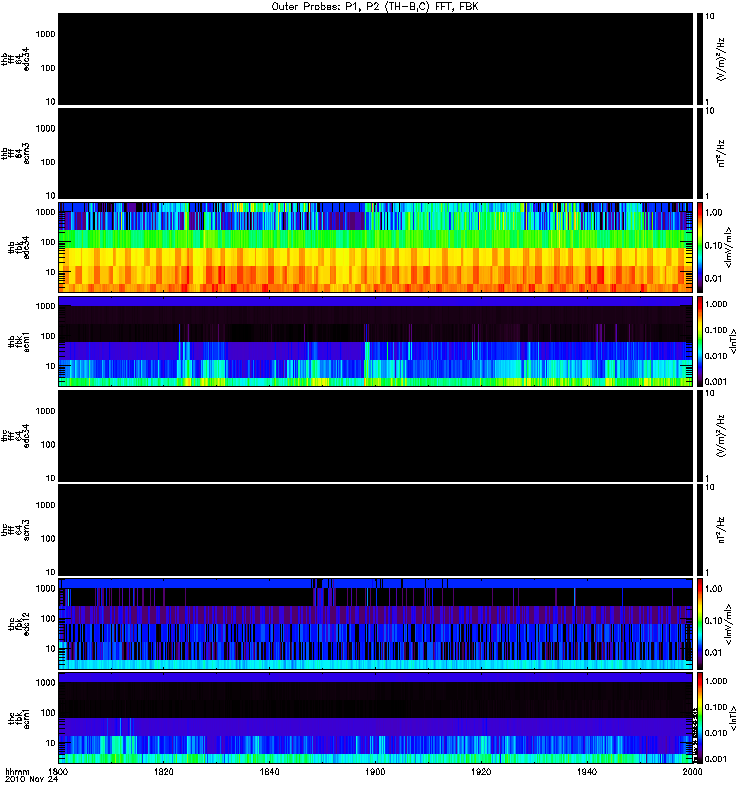Click the 'nT²/Hz' unit label of the thb fff scm3 panel
This screenshot has height=800, width=750.
pyautogui.click(x=720, y=153)
